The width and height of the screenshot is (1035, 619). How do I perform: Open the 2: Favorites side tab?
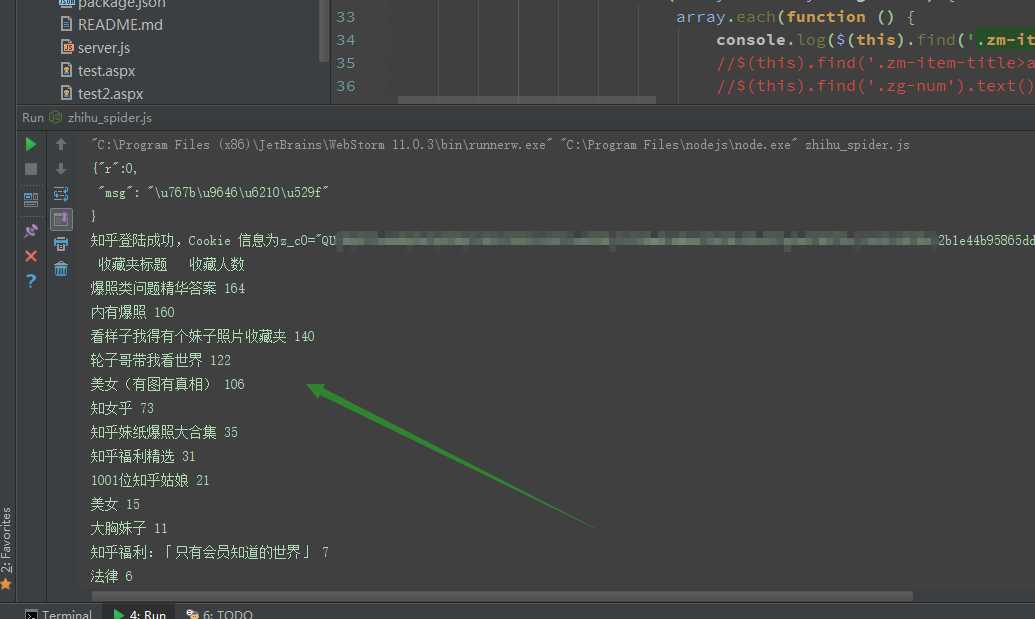coord(6,548)
